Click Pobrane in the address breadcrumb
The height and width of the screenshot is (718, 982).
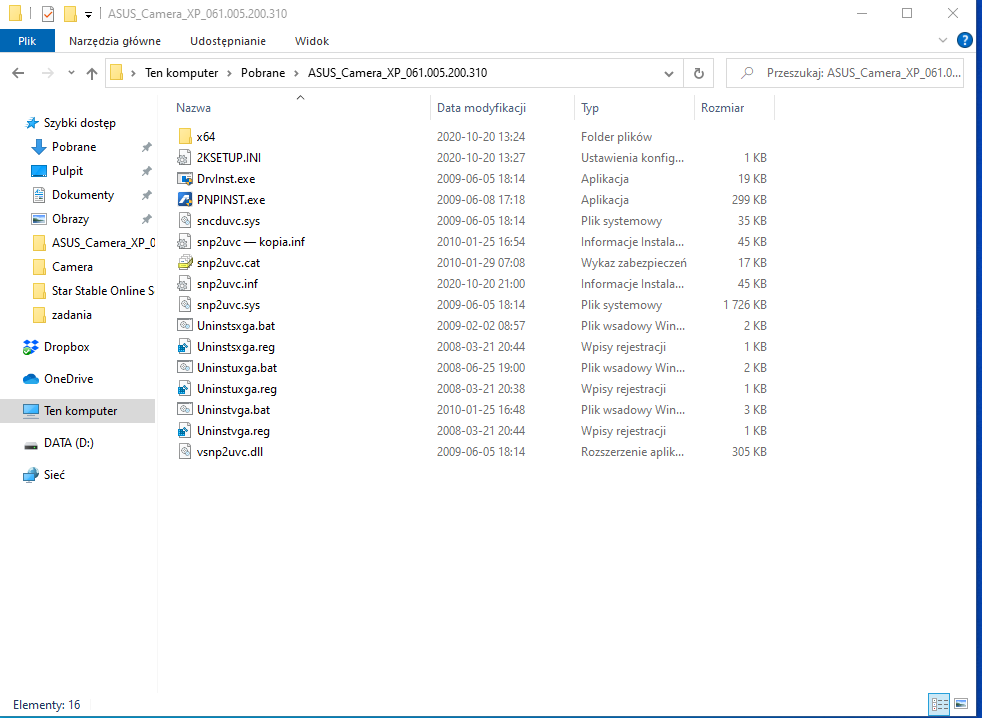263,73
